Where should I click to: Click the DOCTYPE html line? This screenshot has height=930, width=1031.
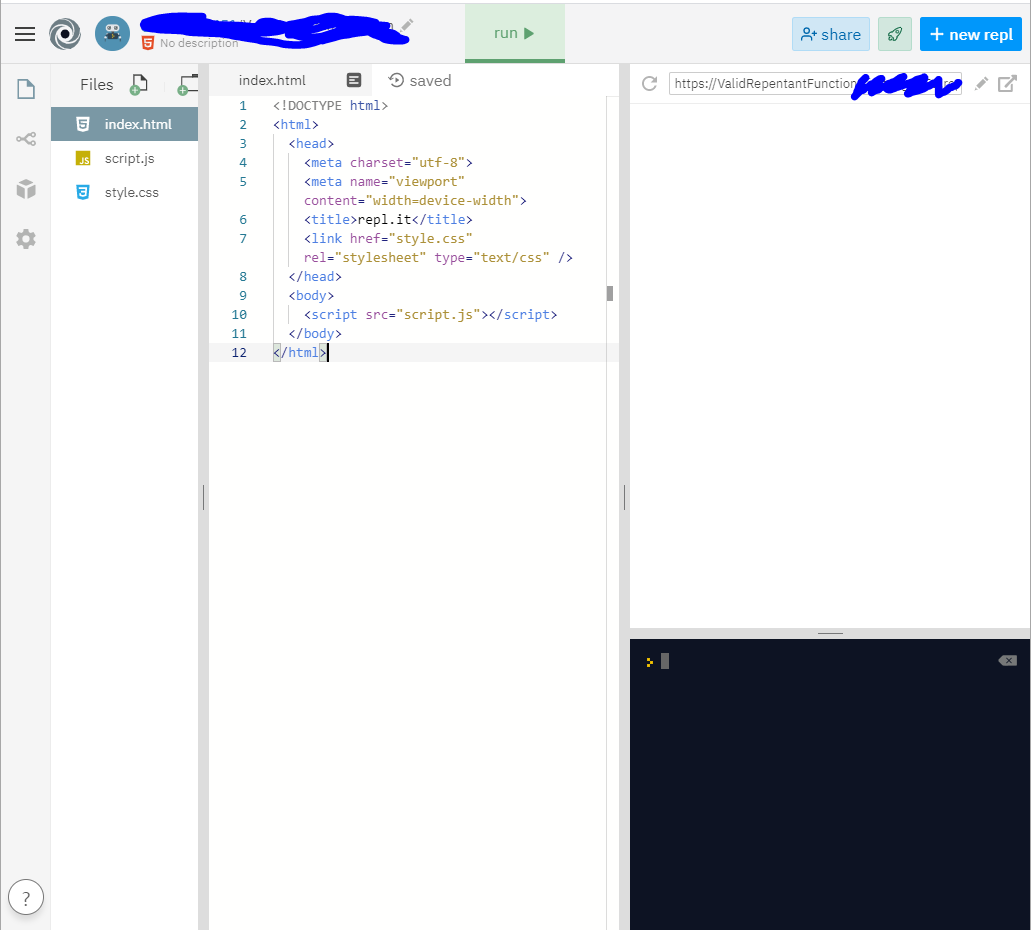330,105
